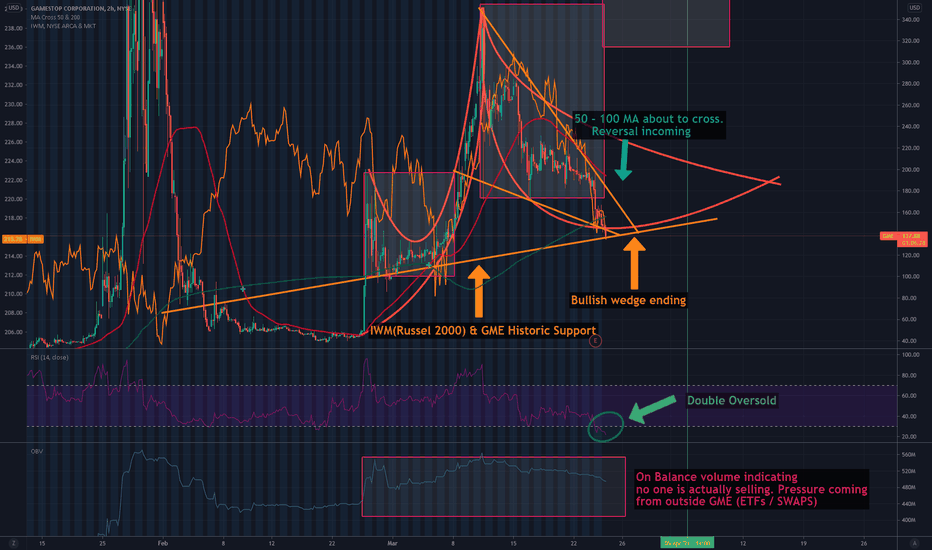Click the Feb label on the time axis
The image size is (932, 550).
point(163,543)
